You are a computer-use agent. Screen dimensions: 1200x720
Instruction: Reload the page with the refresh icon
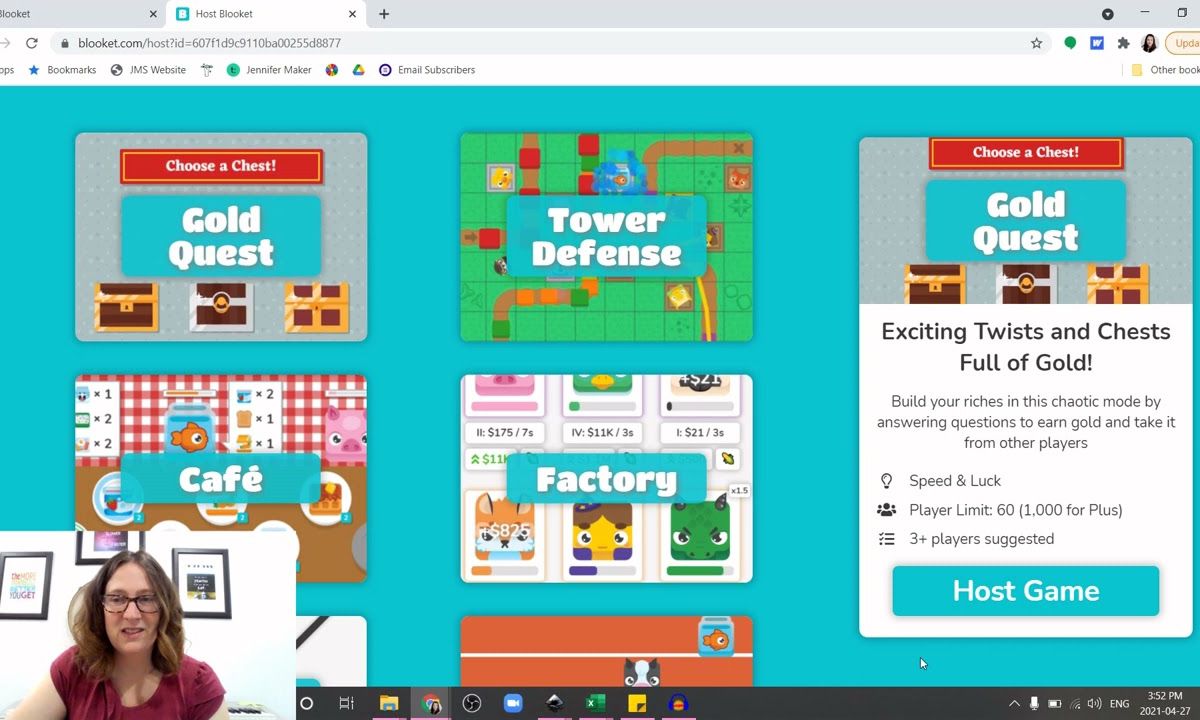tap(32, 43)
